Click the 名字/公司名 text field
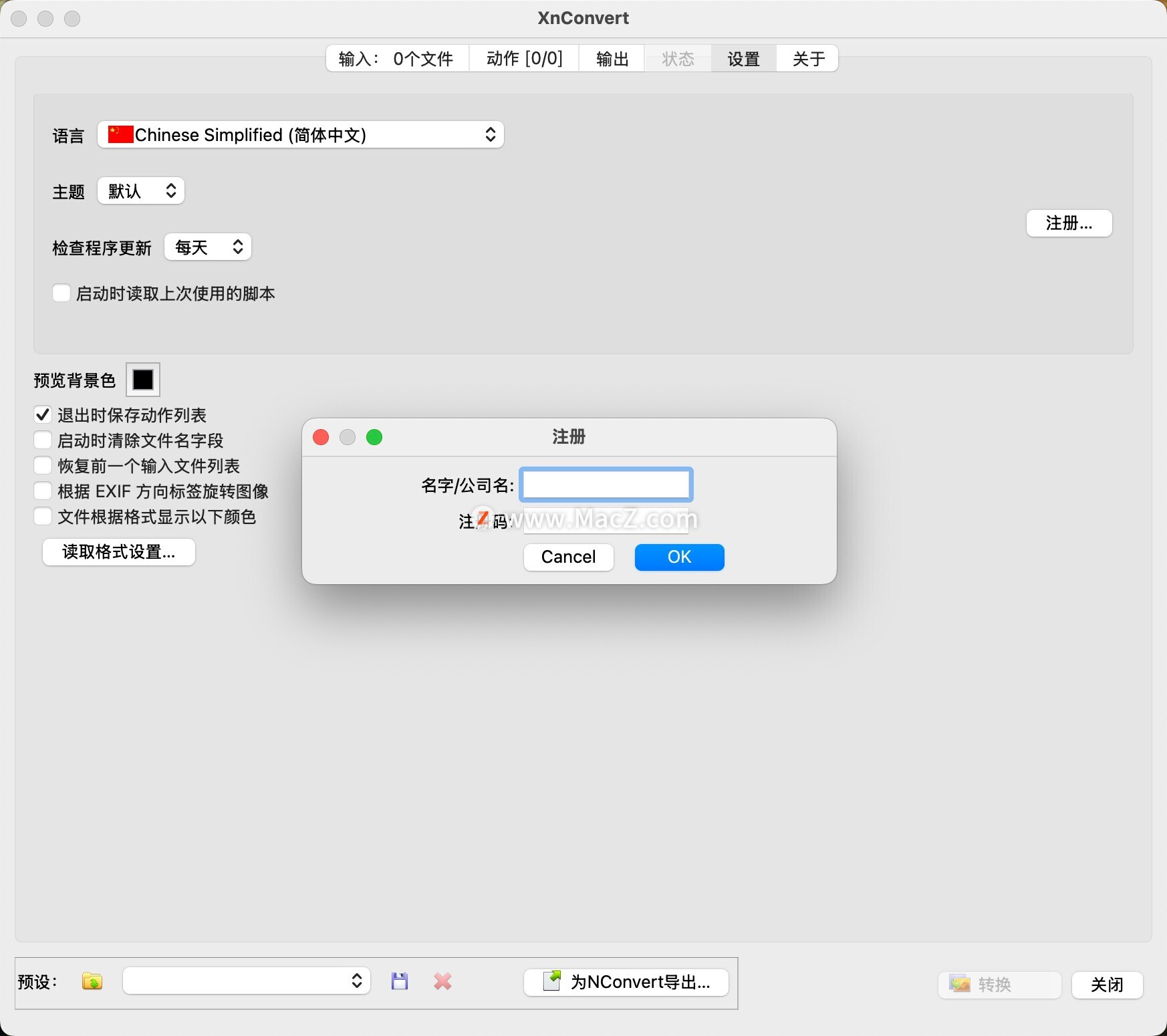The width and height of the screenshot is (1167, 1036). (606, 485)
